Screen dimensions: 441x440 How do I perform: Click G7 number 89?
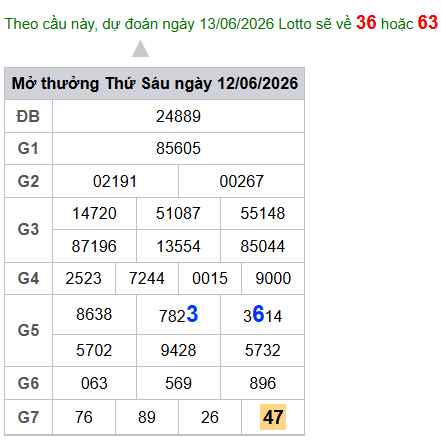coord(147,417)
